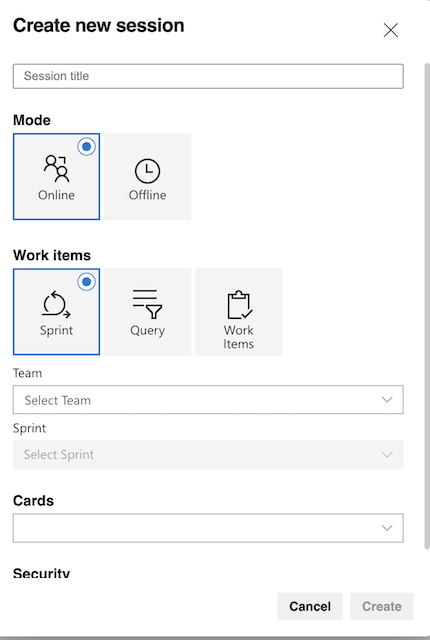Click the Create button
Screen dimensions: 430x640
click(x=382, y=606)
